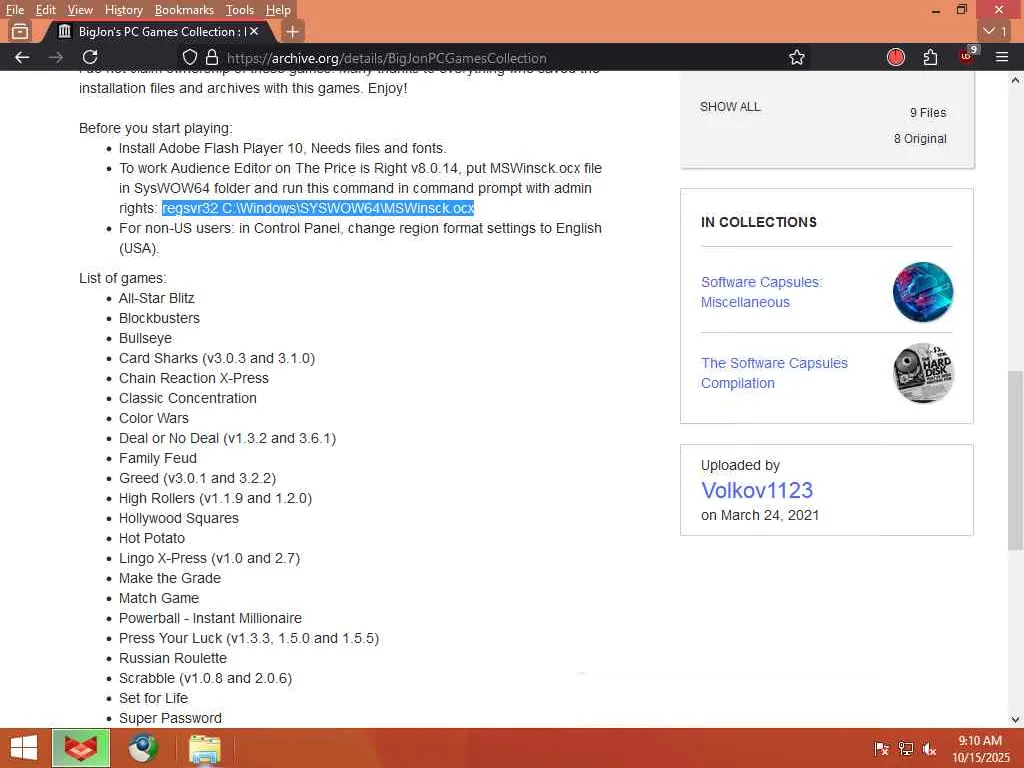The height and width of the screenshot is (768, 1024).
Task: Open Action Center flag tray icon
Action: point(881,748)
